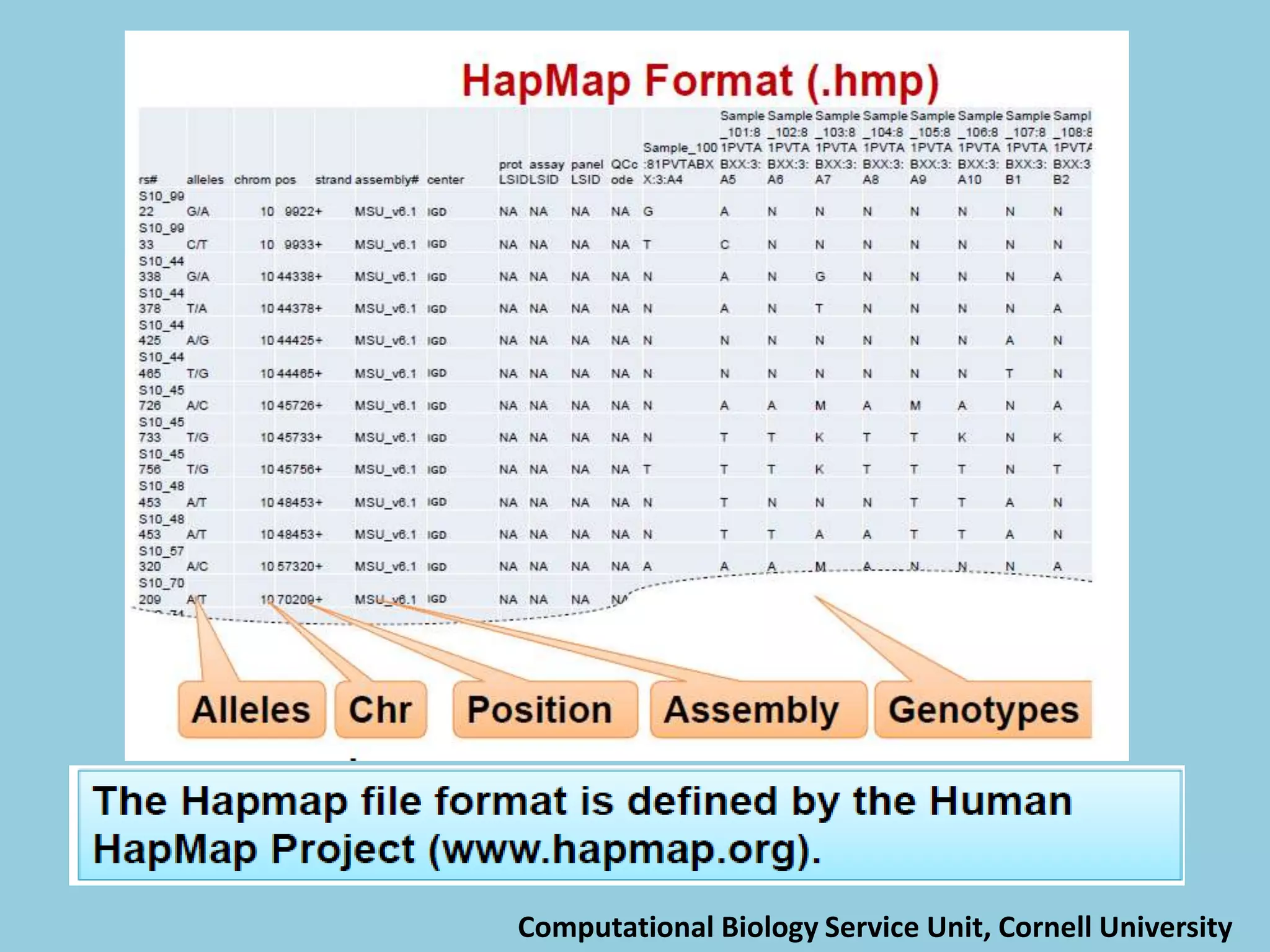Click the Genotypes callout label

click(x=983, y=710)
